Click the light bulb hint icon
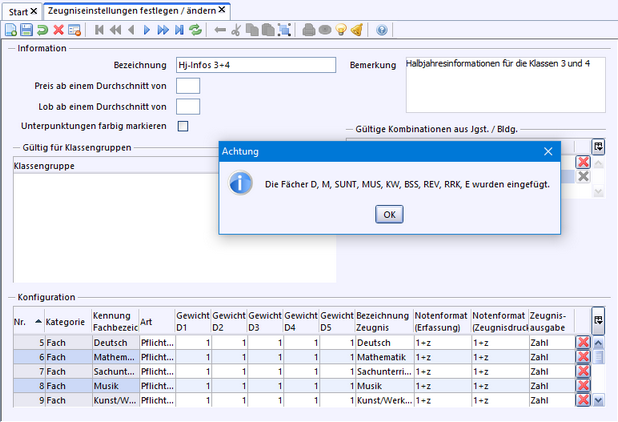 point(341,30)
